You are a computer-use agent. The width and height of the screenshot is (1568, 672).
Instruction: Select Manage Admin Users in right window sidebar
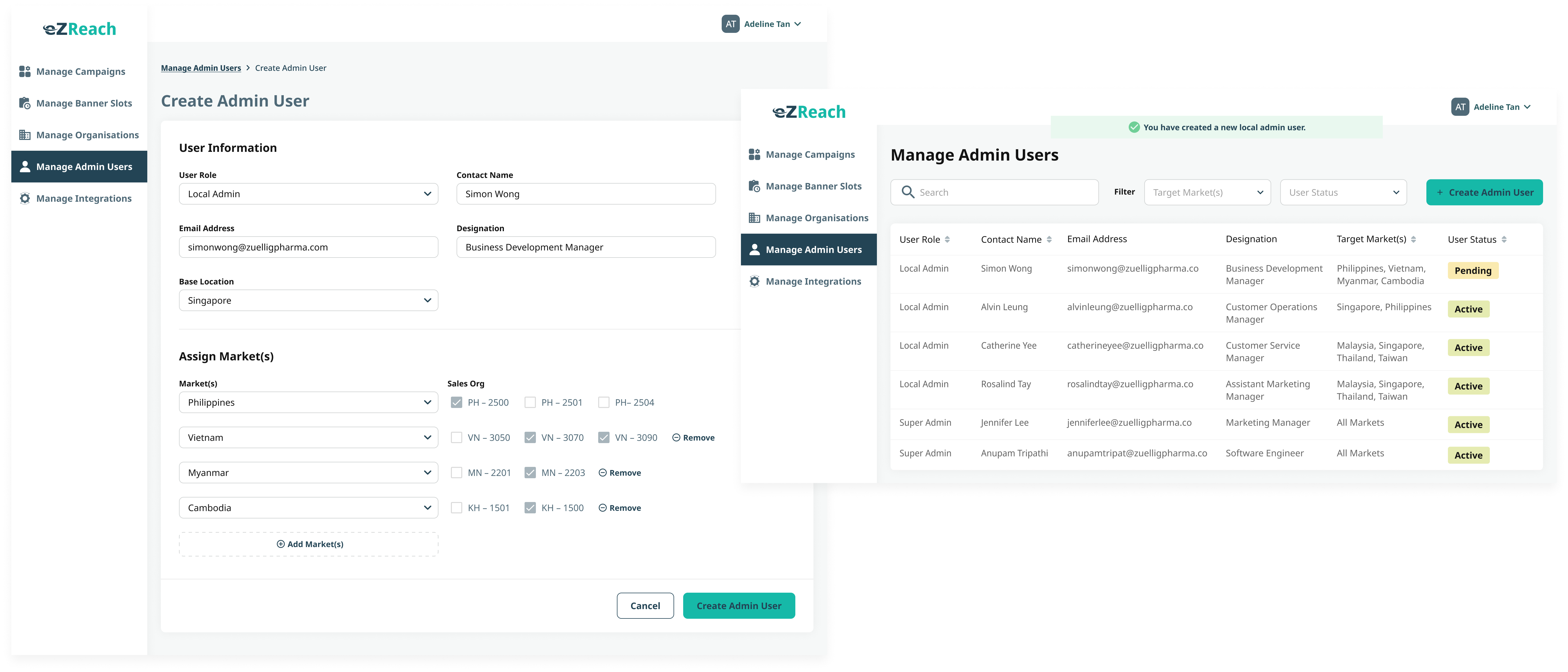808,249
